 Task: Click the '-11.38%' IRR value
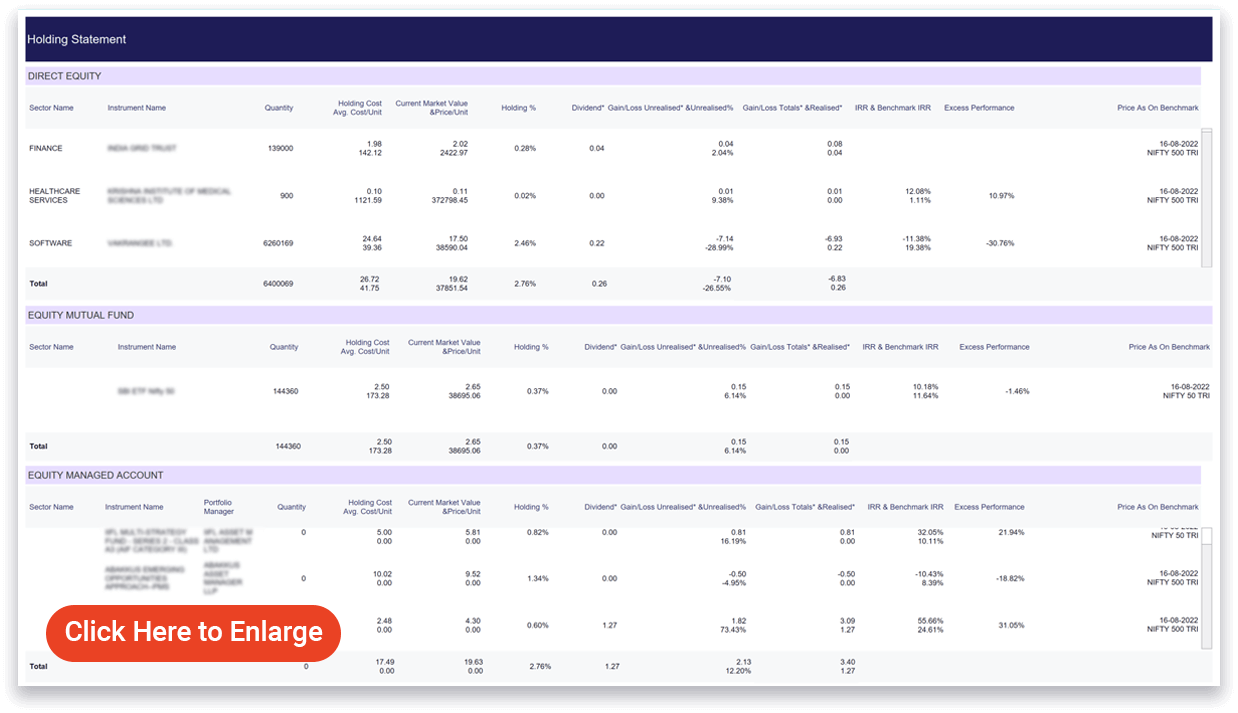click(x=917, y=239)
